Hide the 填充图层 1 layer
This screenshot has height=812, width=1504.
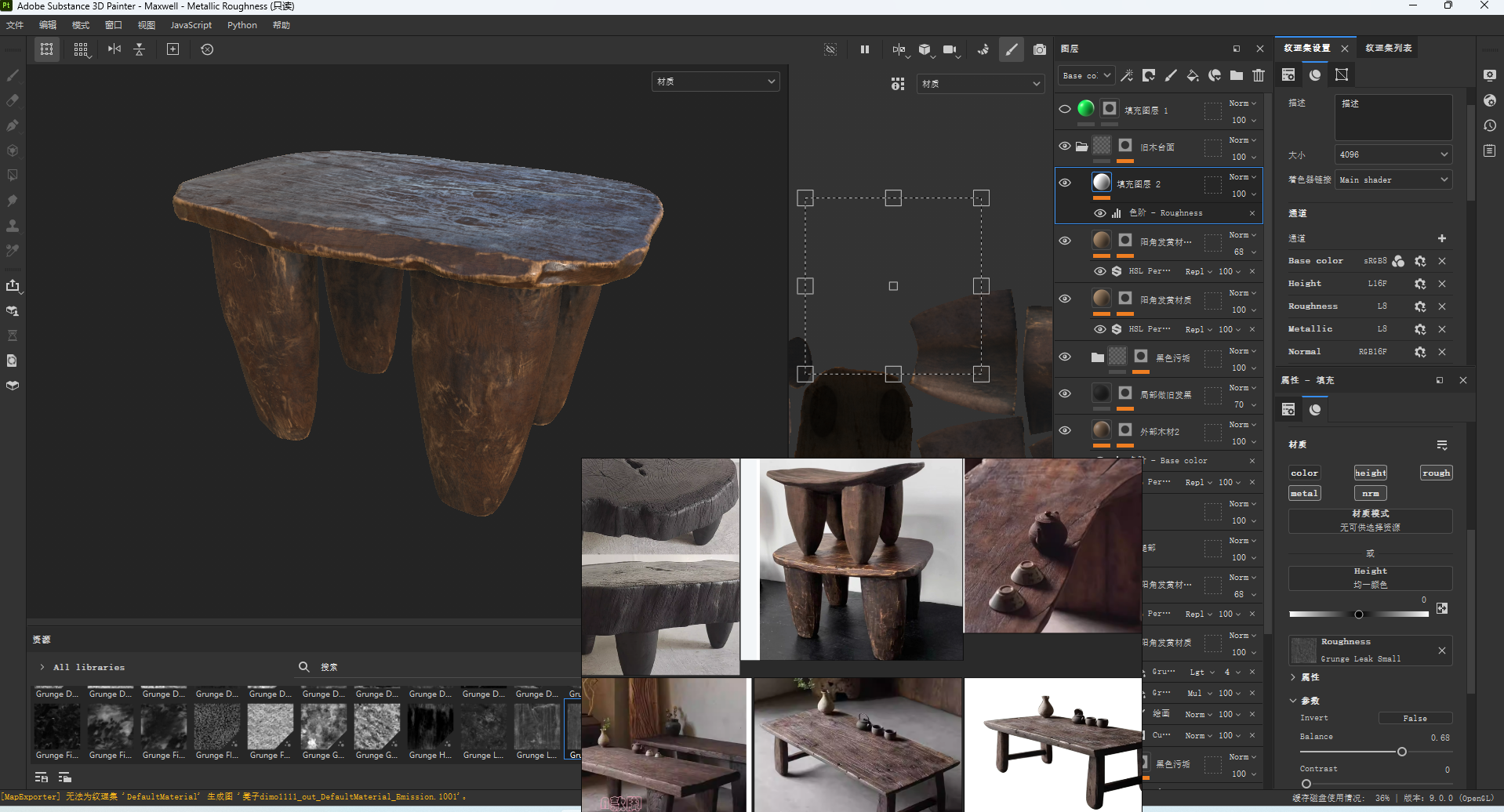1065,110
